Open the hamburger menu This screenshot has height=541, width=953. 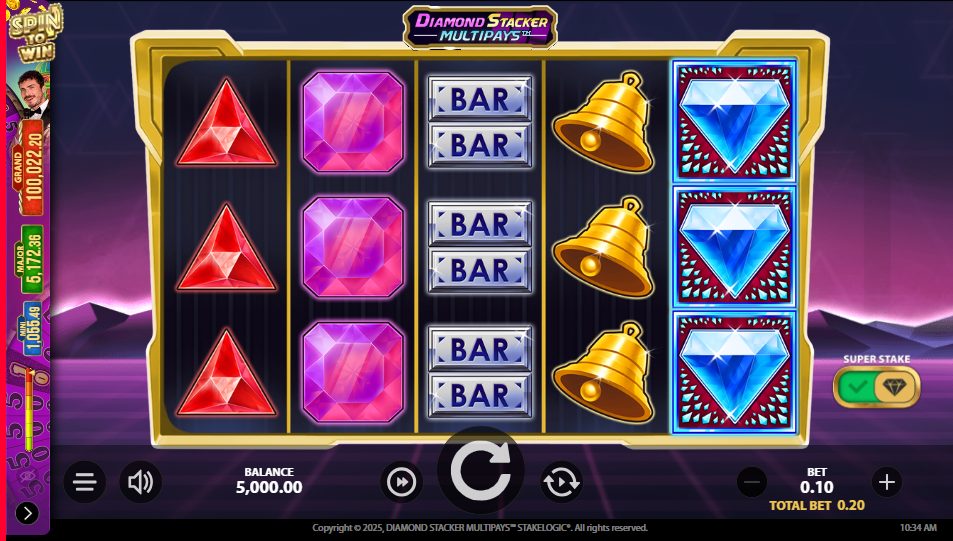(x=84, y=482)
